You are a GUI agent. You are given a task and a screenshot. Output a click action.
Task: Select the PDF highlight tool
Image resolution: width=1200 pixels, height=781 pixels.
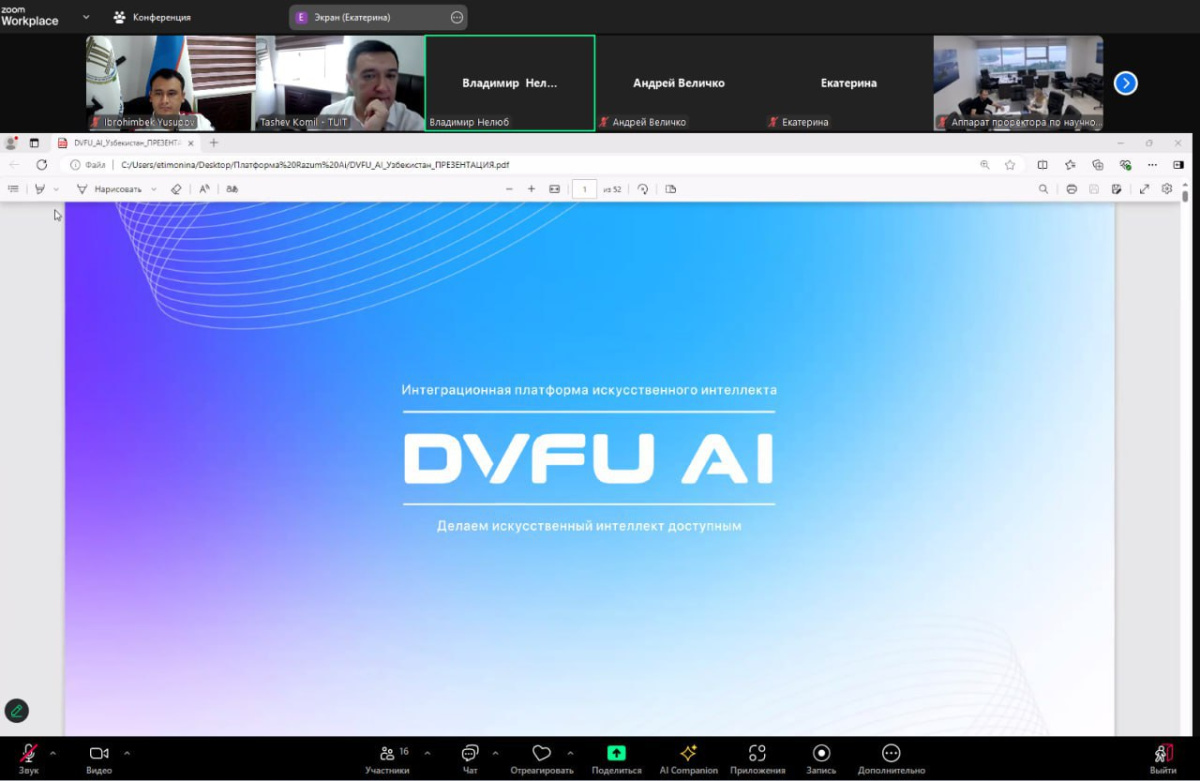point(40,189)
